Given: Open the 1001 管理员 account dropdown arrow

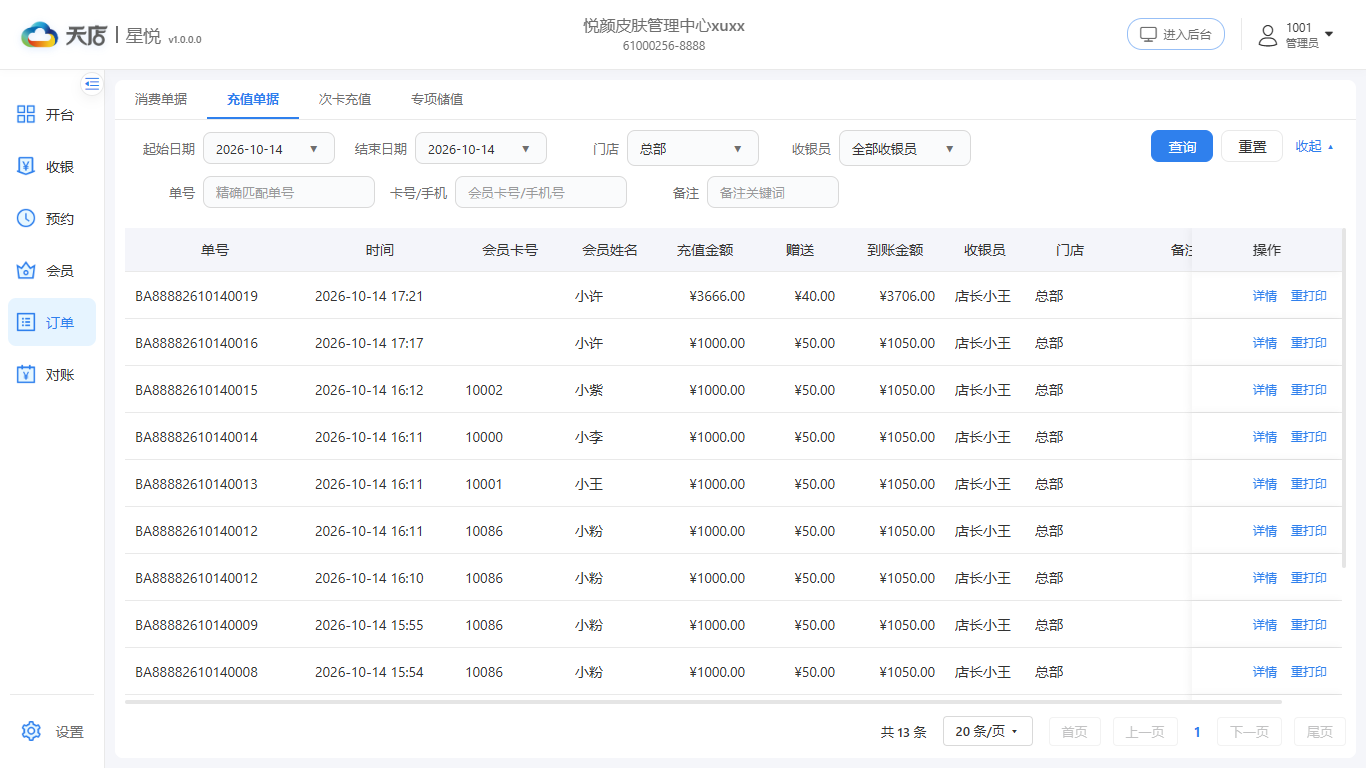Looking at the screenshot, I should (x=1328, y=36).
